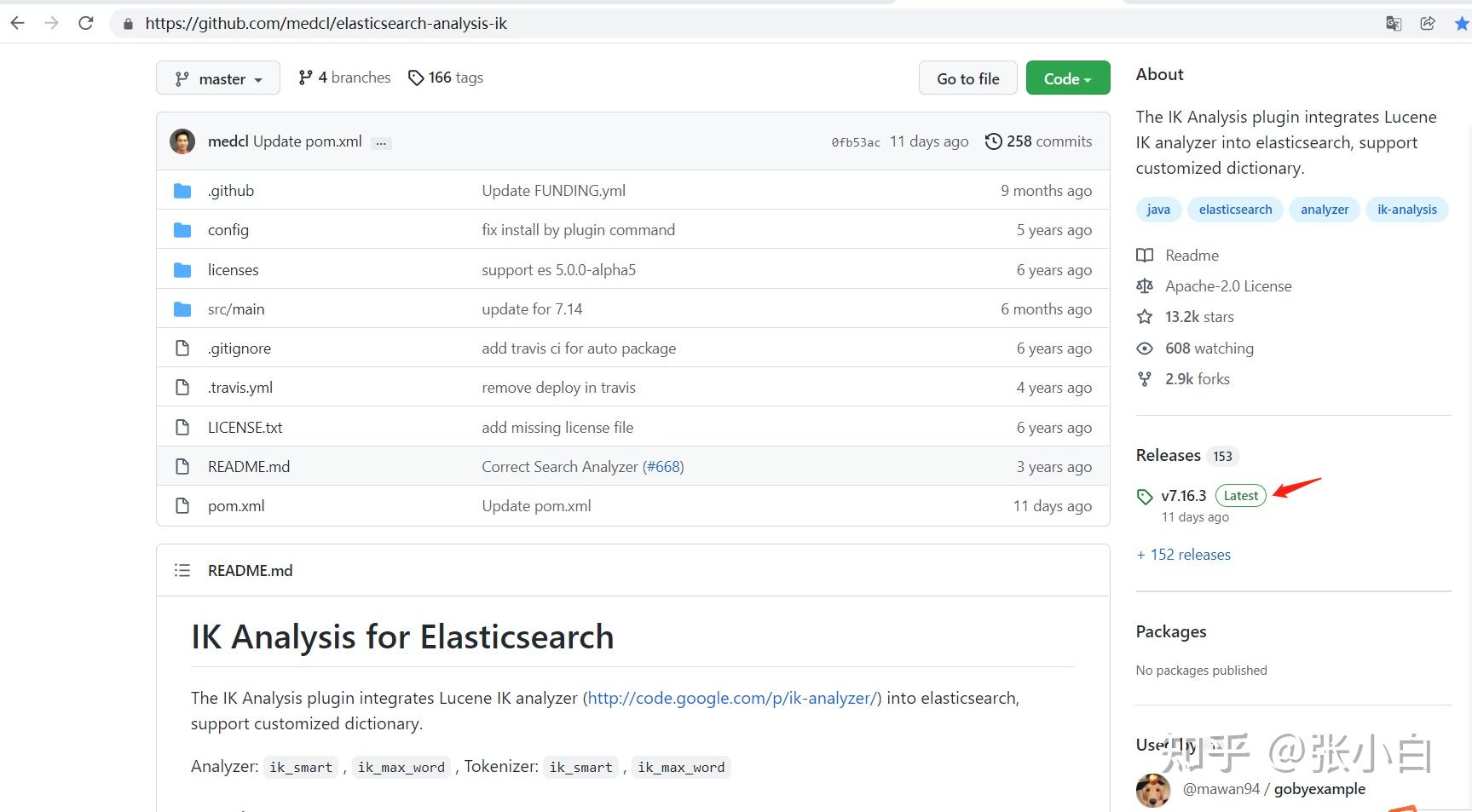Click the history clock icon near 258 commits
This screenshot has height=812, width=1472.
coord(992,141)
